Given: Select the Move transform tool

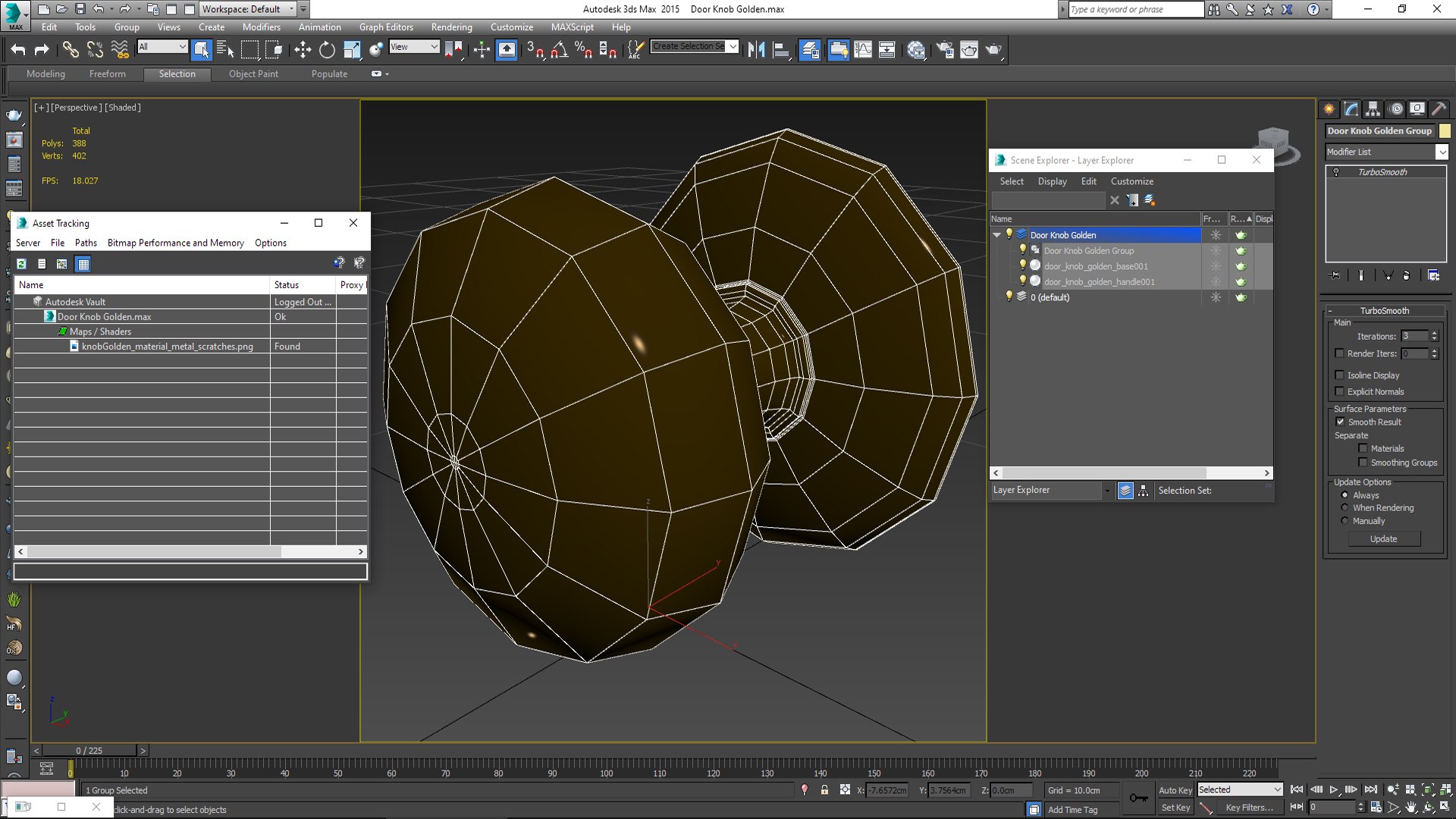Looking at the screenshot, I should [303, 50].
